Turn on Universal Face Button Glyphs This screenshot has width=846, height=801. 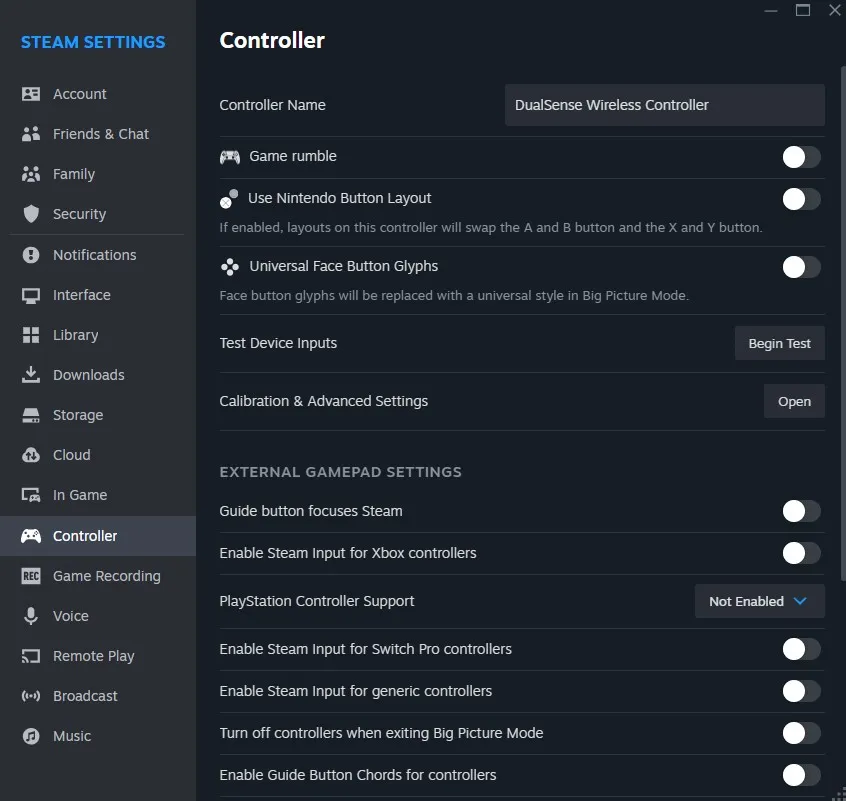coord(801,267)
